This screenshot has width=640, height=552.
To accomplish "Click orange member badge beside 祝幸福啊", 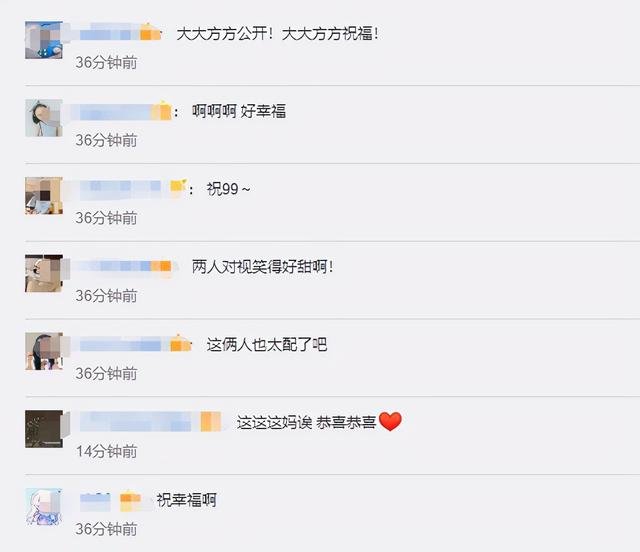I will (131, 500).
